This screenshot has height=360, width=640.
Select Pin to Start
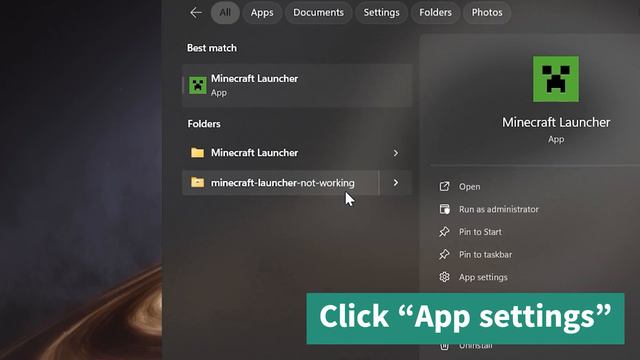[x=480, y=232]
